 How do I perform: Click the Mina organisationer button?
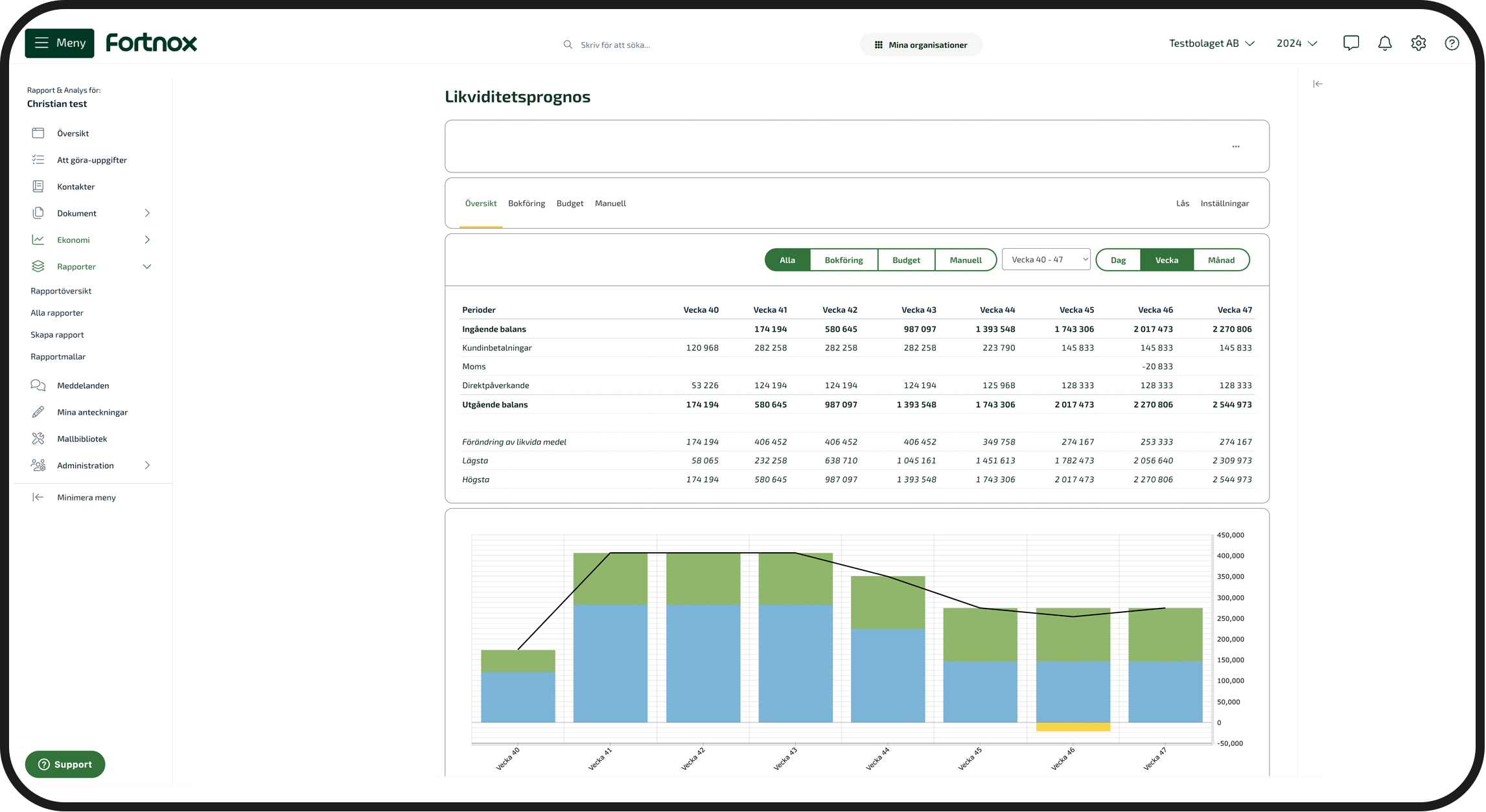[922, 45]
